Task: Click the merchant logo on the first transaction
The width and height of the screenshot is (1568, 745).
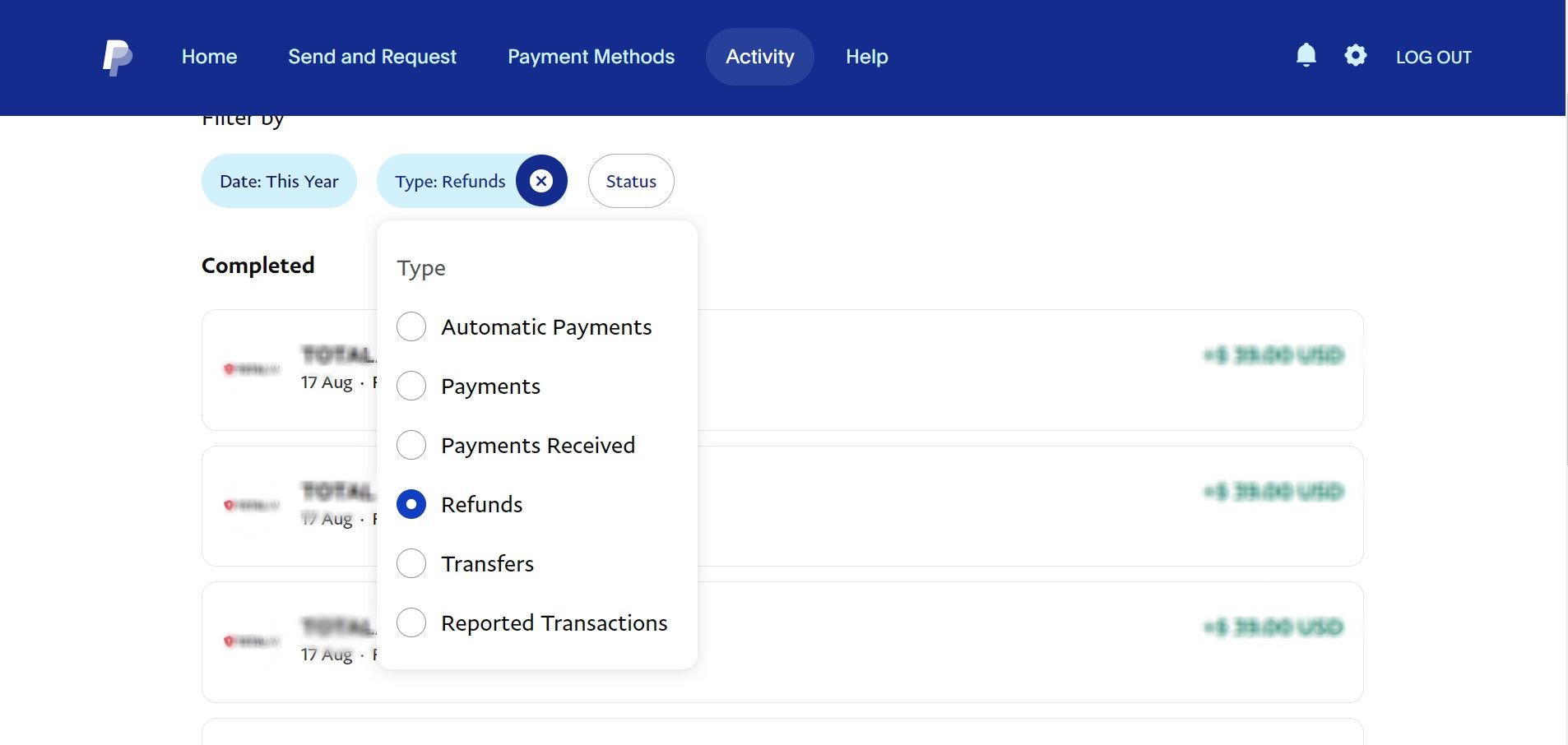Action: click(x=251, y=368)
